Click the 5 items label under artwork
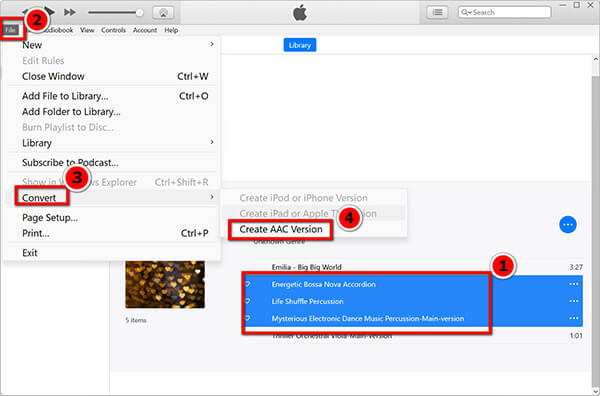The width and height of the screenshot is (600, 396). coord(136,320)
